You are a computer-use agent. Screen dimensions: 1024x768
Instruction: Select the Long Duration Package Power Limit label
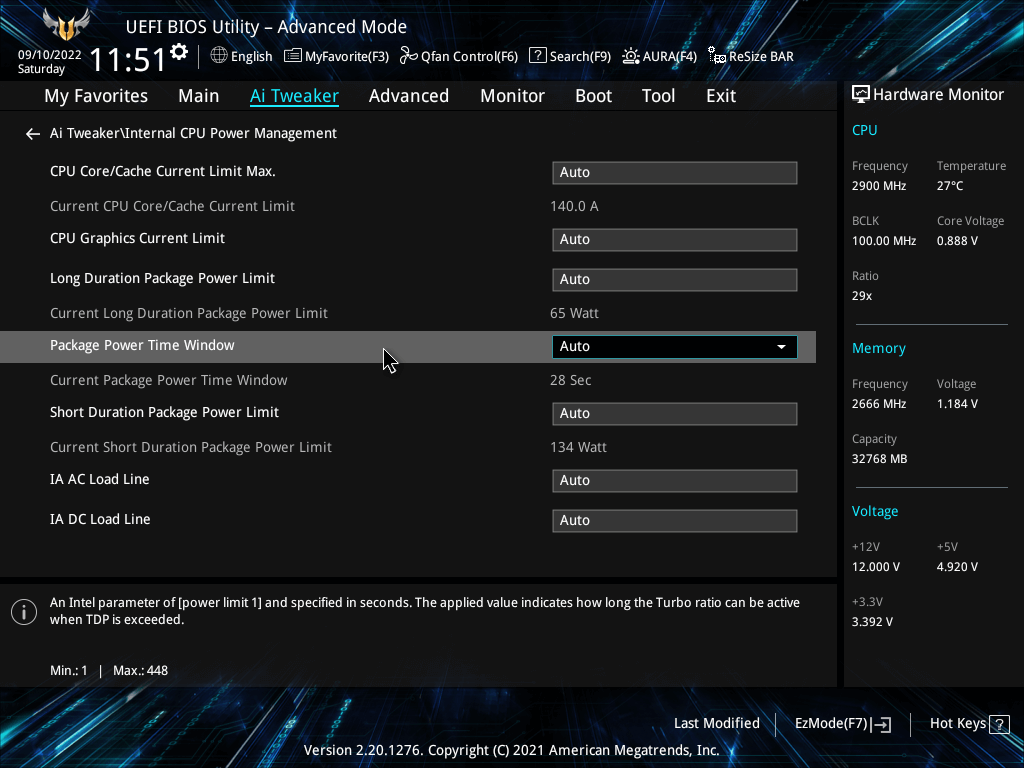(x=163, y=278)
